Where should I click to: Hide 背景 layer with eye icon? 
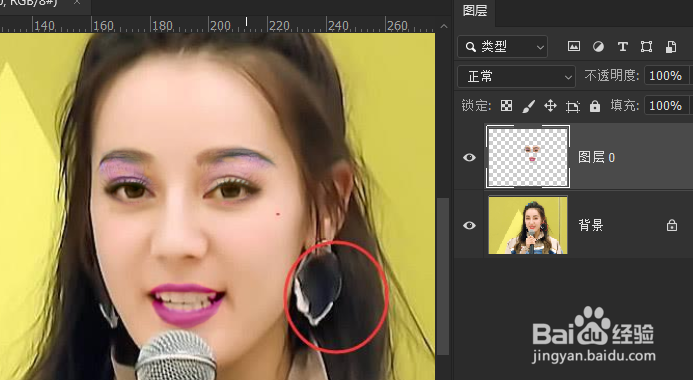(469, 225)
